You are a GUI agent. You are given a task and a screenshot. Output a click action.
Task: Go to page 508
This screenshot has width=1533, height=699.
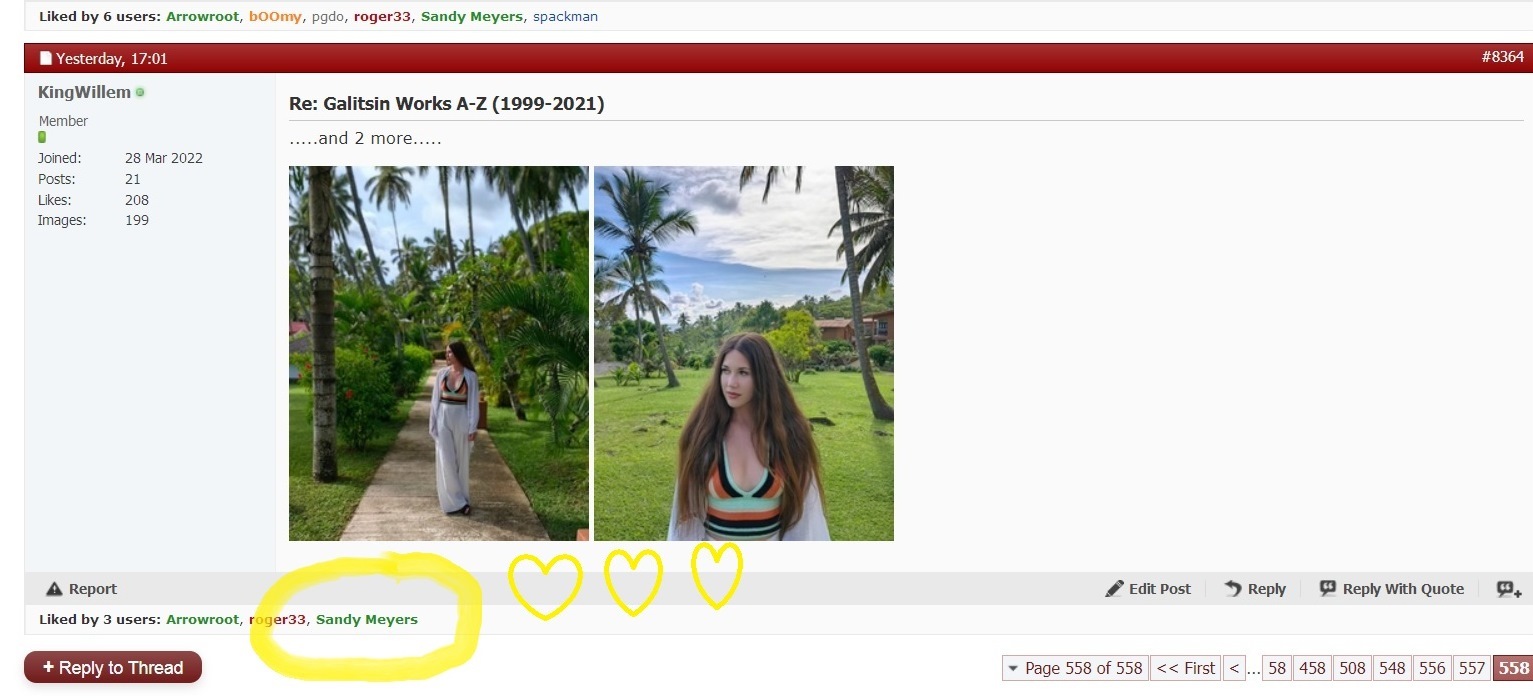1352,668
